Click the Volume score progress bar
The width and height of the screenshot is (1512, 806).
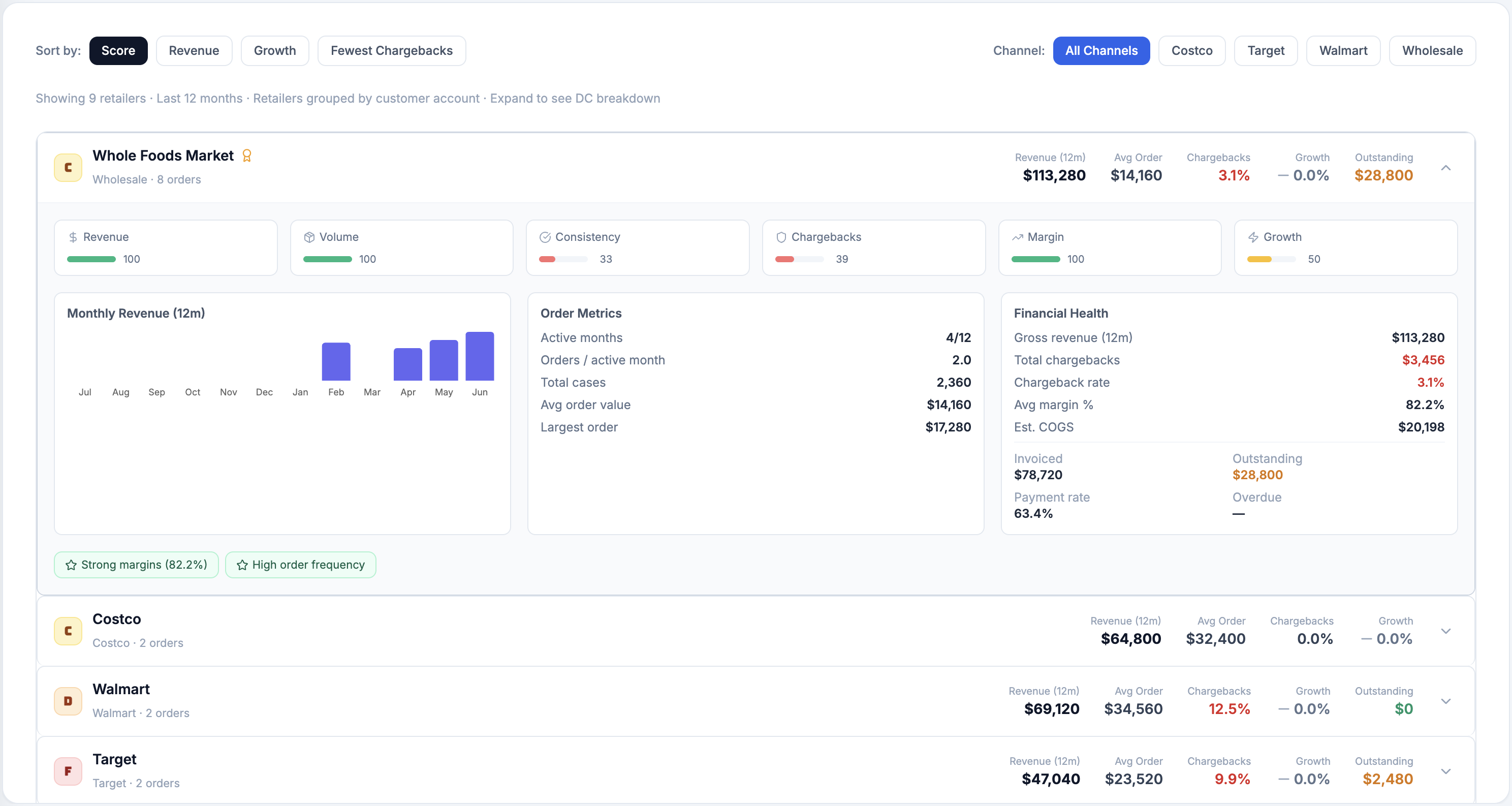click(x=328, y=260)
